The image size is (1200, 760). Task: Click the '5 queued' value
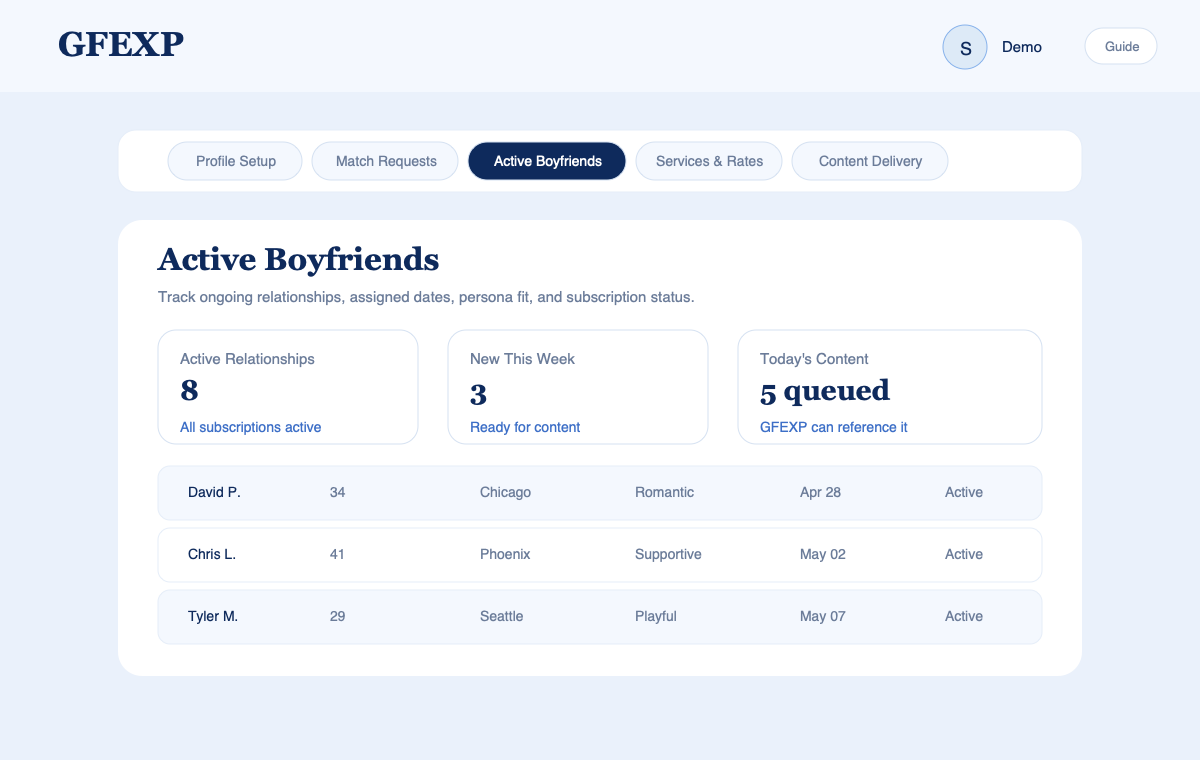825,391
